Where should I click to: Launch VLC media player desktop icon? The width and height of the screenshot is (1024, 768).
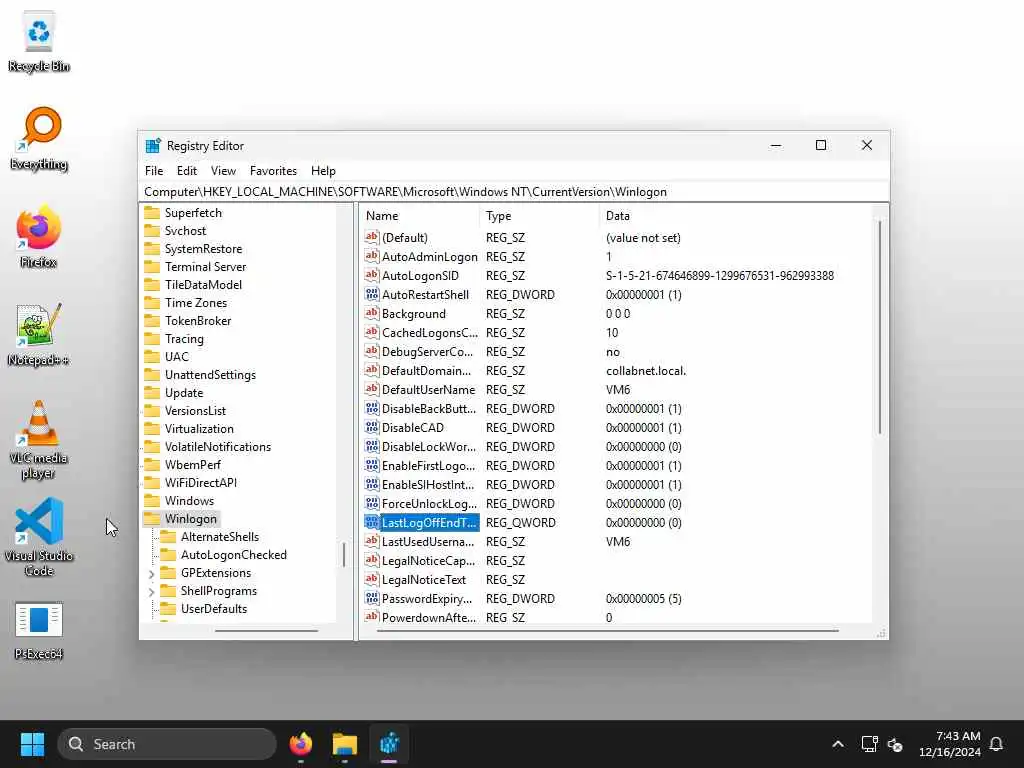[39, 440]
